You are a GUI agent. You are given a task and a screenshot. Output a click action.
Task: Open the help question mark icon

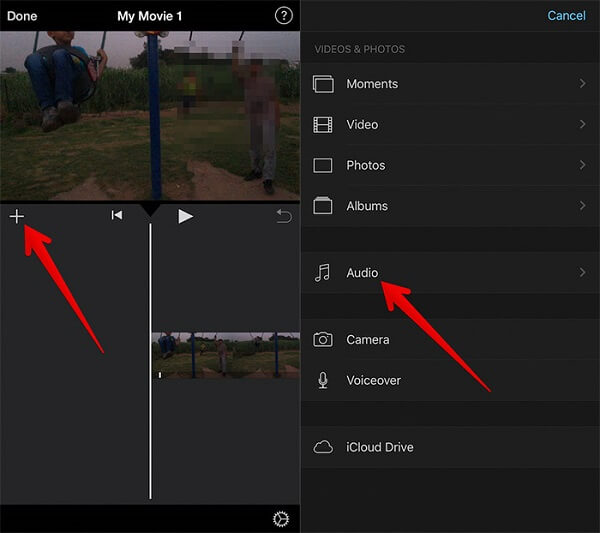coord(284,16)
